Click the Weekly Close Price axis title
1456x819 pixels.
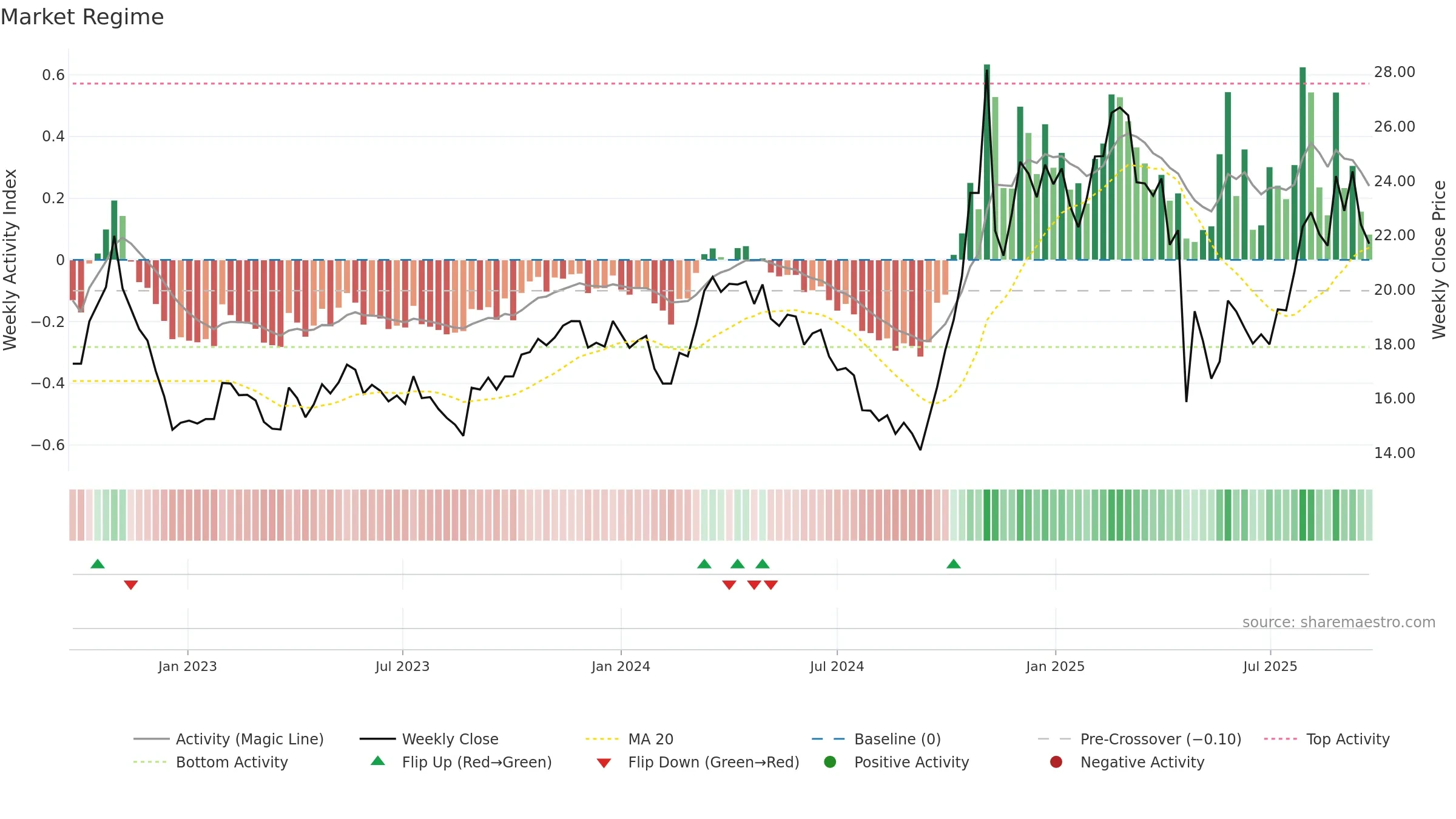coord(1439,260)
